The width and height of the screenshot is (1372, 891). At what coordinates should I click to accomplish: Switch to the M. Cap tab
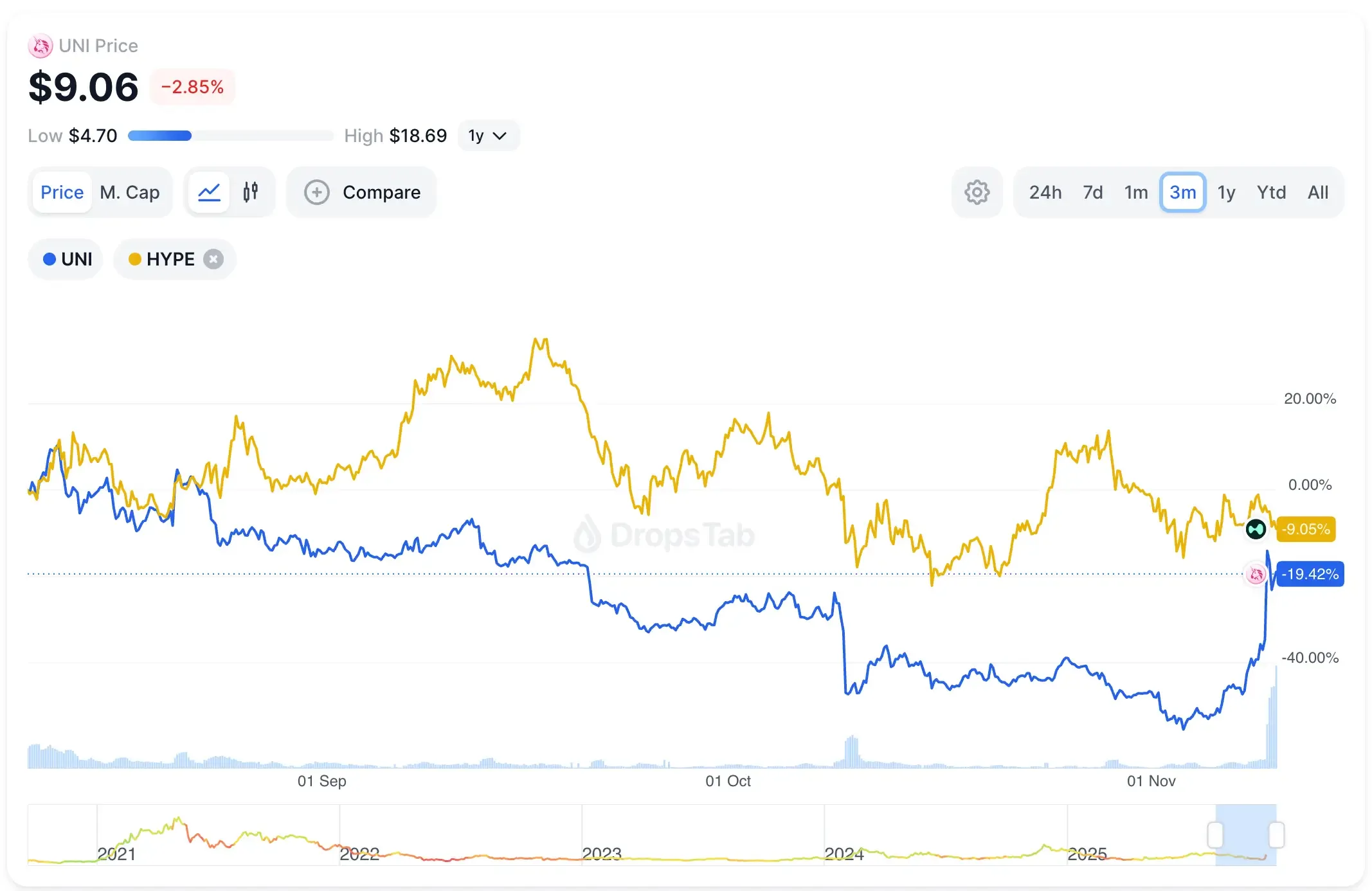click(130, 192)
